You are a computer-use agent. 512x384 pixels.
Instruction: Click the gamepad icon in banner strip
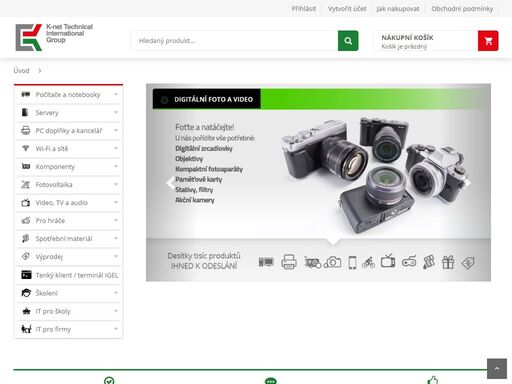pyautogui.click(x=409, y=262)
